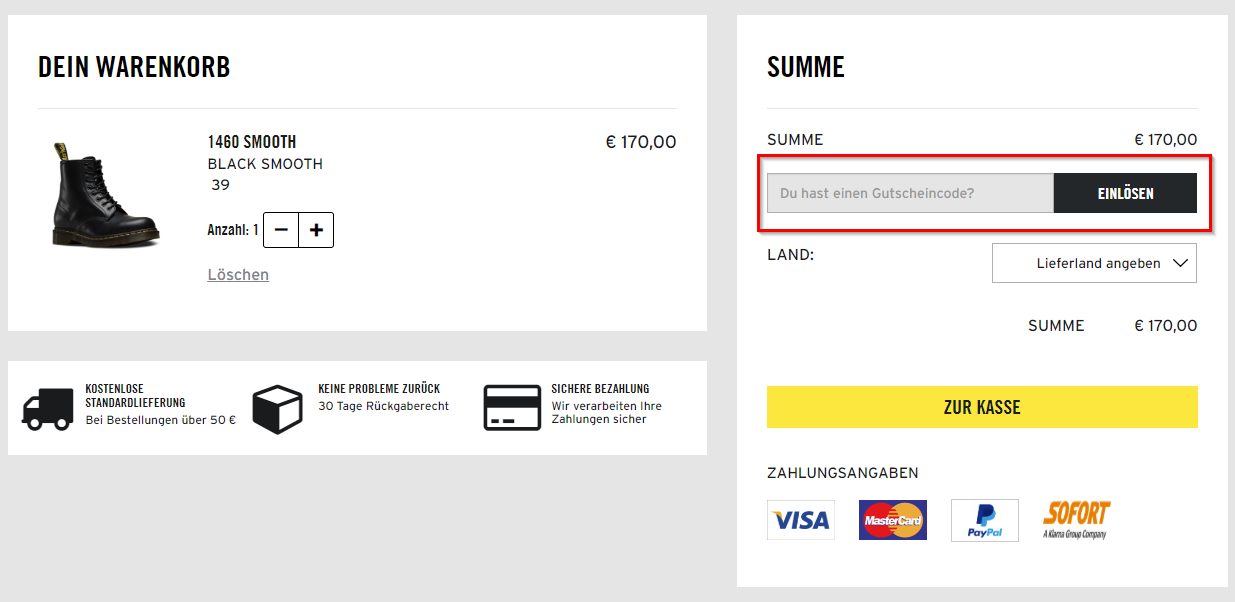Click the Kostenlose Standardlieferung text
1235x602 pixels.
click(x=135, y=395)
